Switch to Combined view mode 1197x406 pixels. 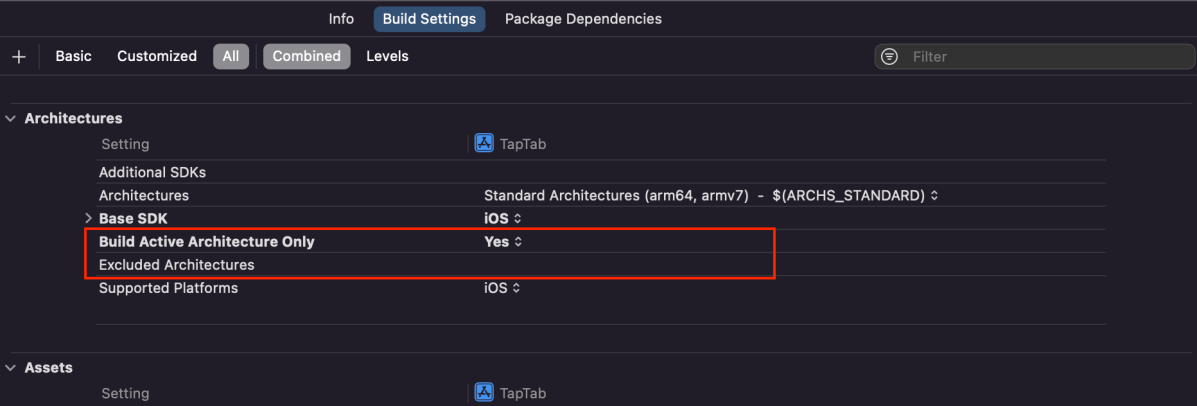[x=306, y=57]
